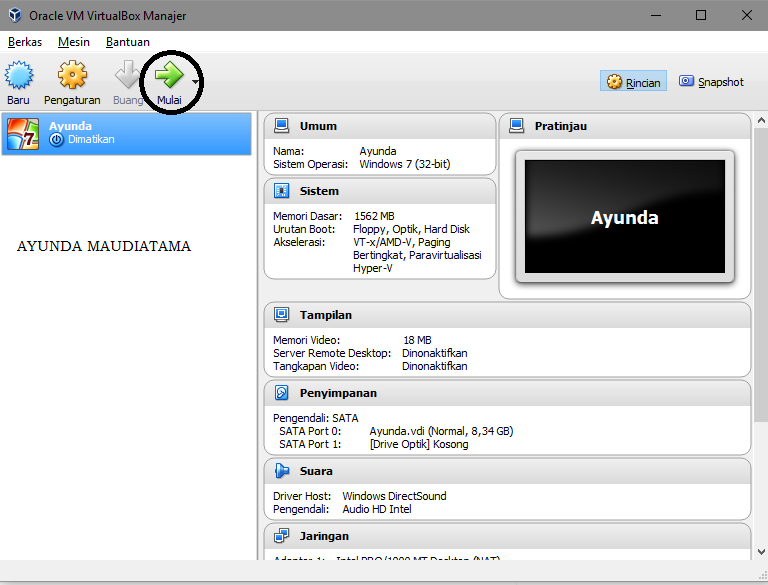Open the dropdown arrow next to Mulai
This screenshot has width=768, height=585.
point(195,82)
